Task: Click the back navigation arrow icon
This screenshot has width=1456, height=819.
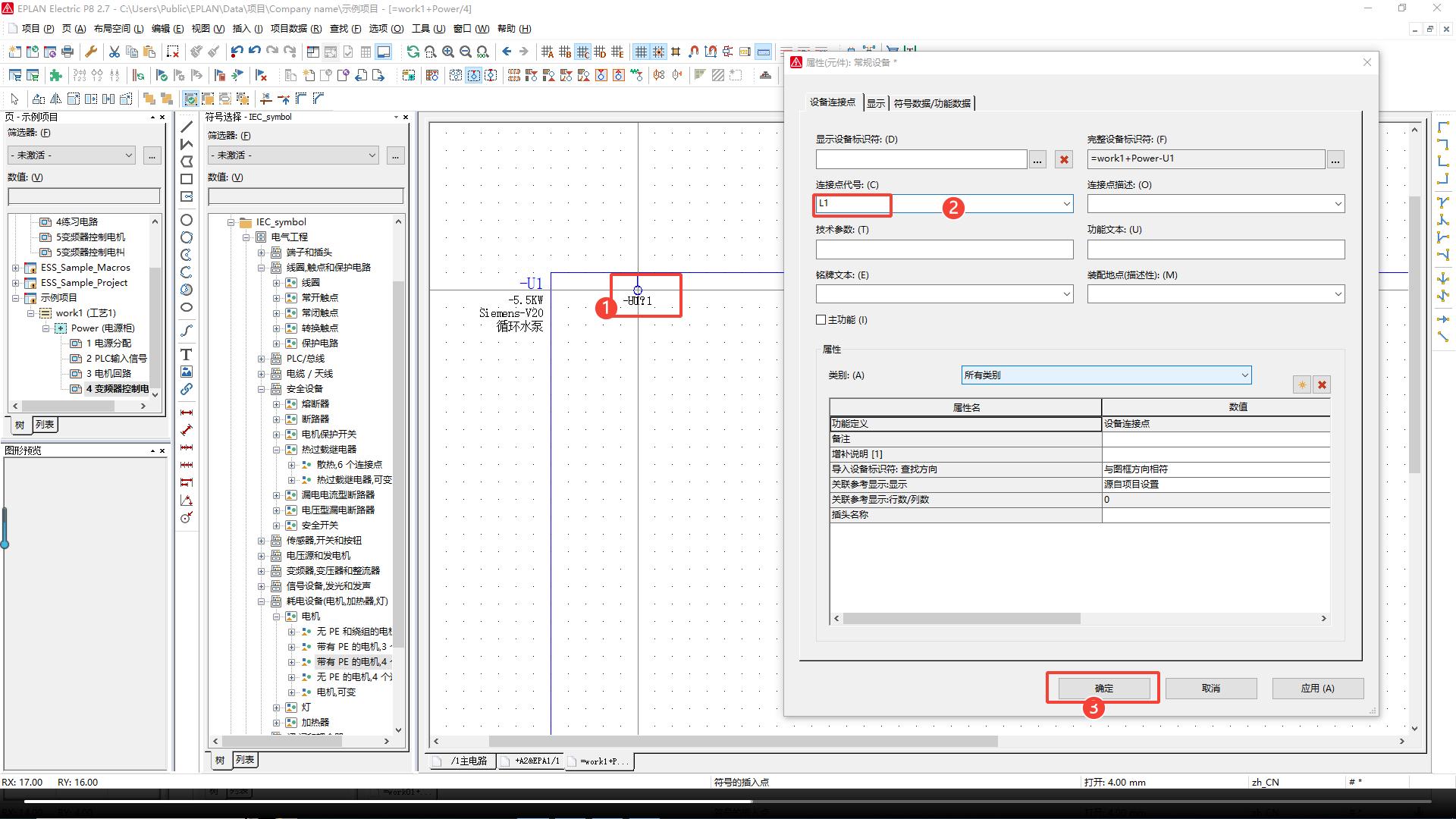Action: tap(507, 52)
